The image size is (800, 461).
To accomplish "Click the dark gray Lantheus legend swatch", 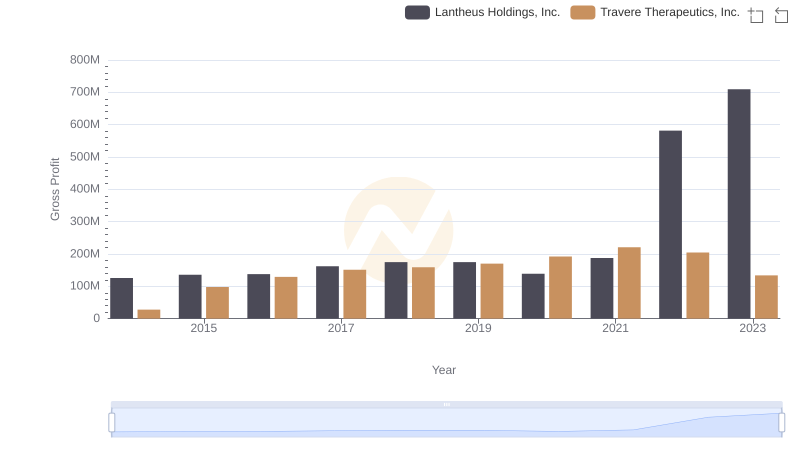I will click(418, 12).
